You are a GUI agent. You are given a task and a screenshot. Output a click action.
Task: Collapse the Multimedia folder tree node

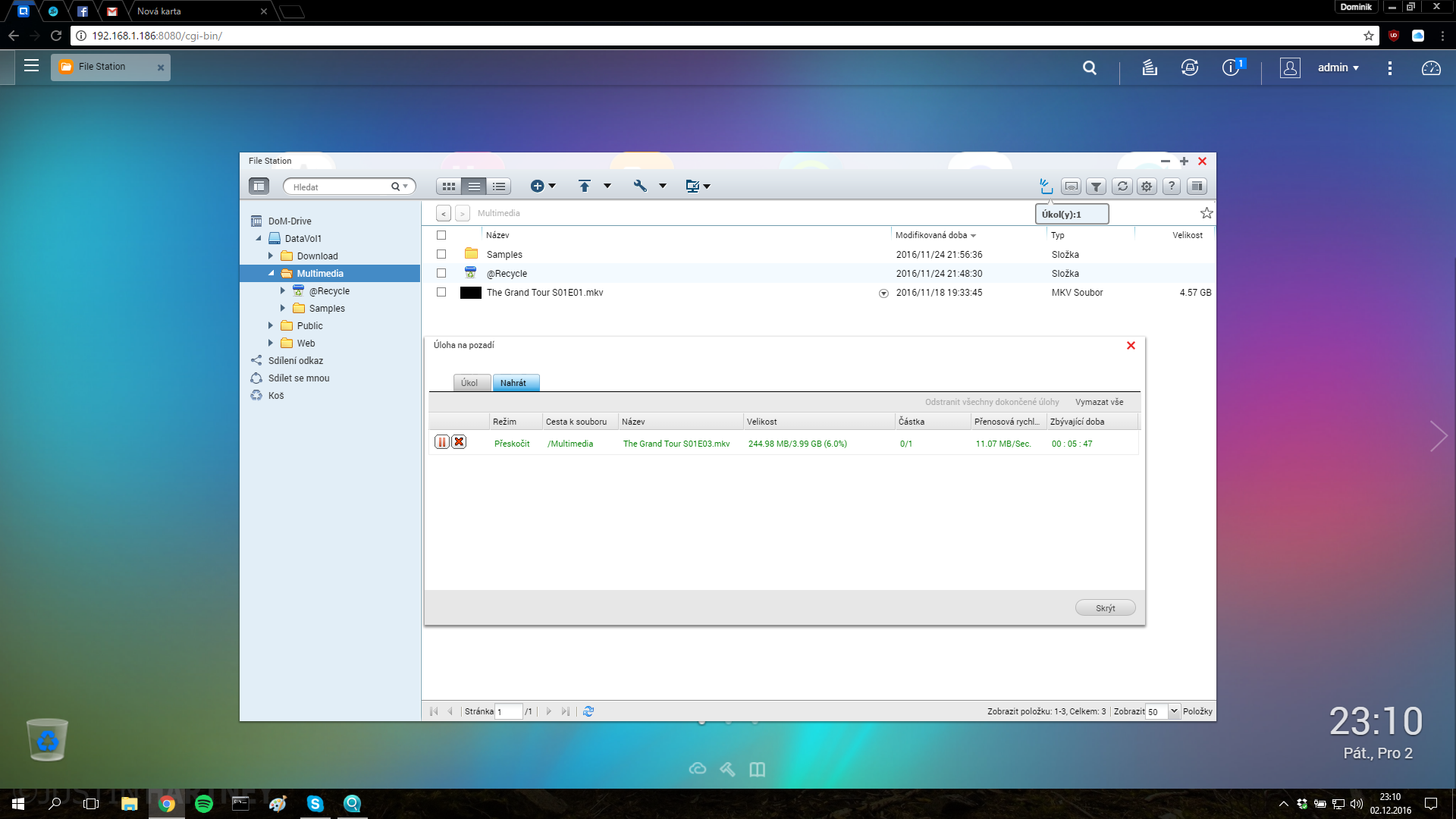click(271, 274)
